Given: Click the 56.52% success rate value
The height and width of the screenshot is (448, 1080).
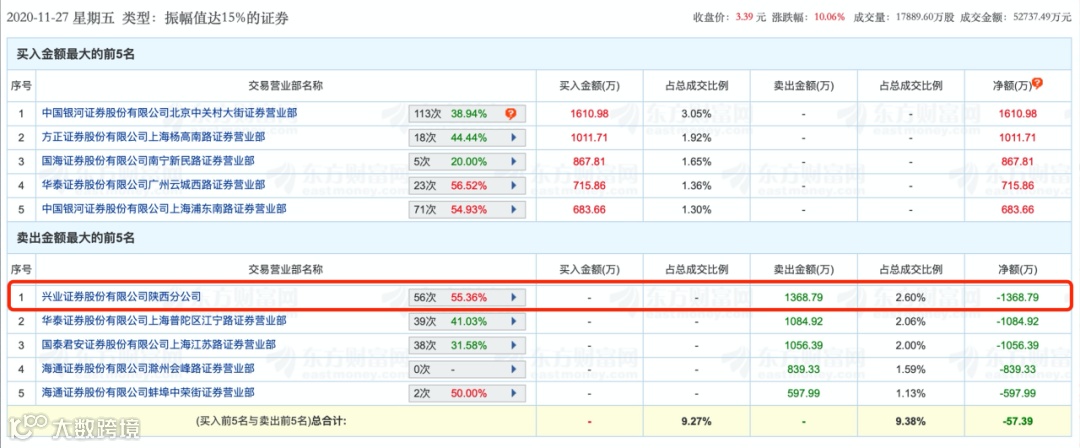Looking at the screenshot, I should pyautogui.click(x=468, y=185).
